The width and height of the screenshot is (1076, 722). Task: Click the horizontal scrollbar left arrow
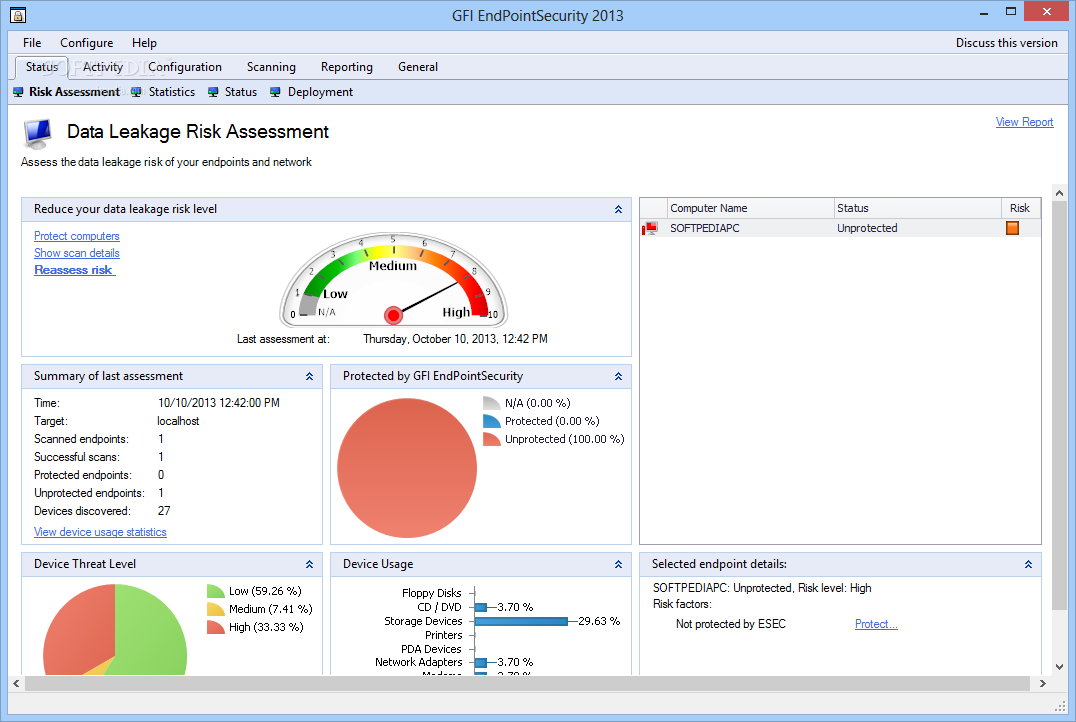tap(16, 684)
